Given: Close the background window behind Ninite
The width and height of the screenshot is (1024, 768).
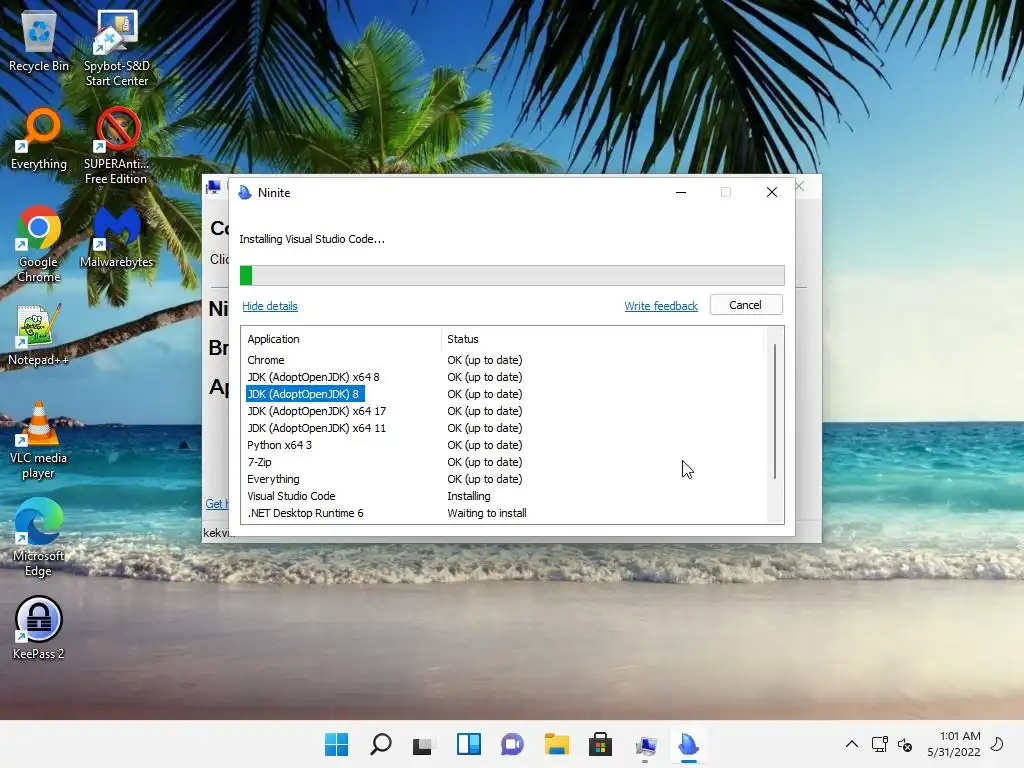Looking at the screenshot, I should 799,187.
